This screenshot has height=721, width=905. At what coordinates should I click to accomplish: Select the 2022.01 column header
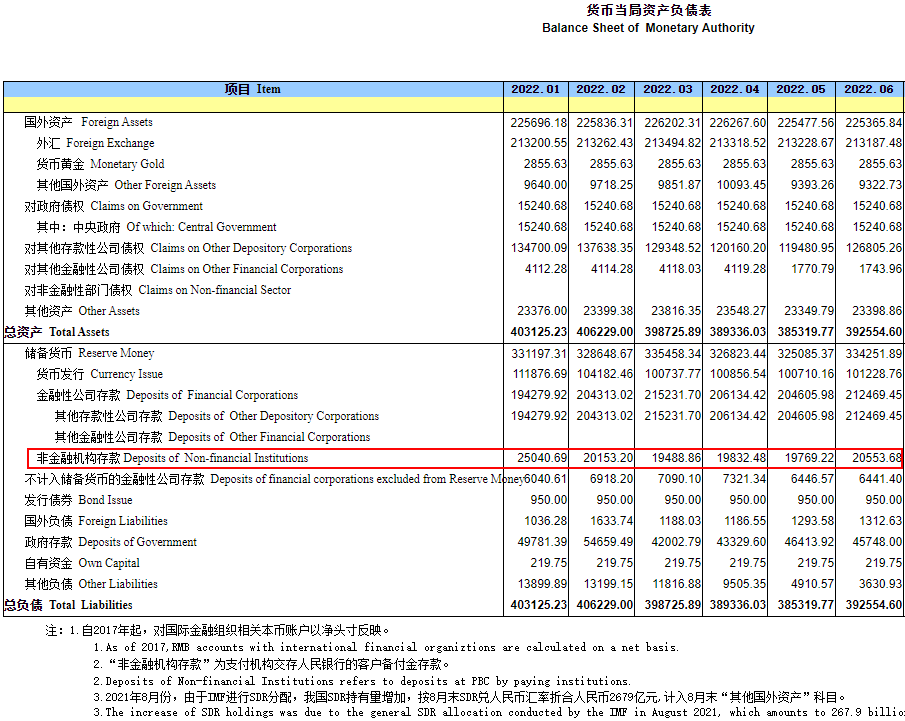pos(536,89)
